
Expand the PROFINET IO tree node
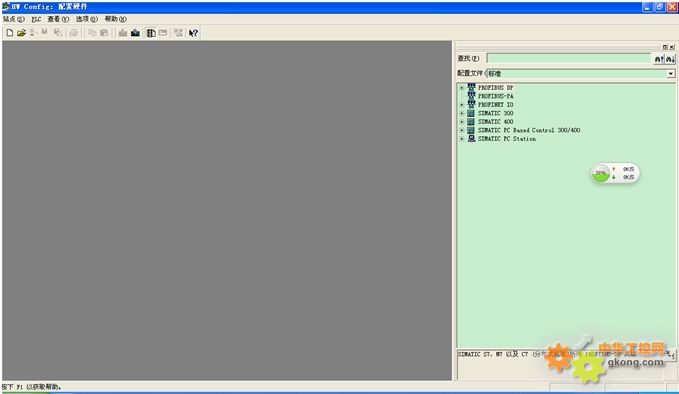click(x=462, y=105)
